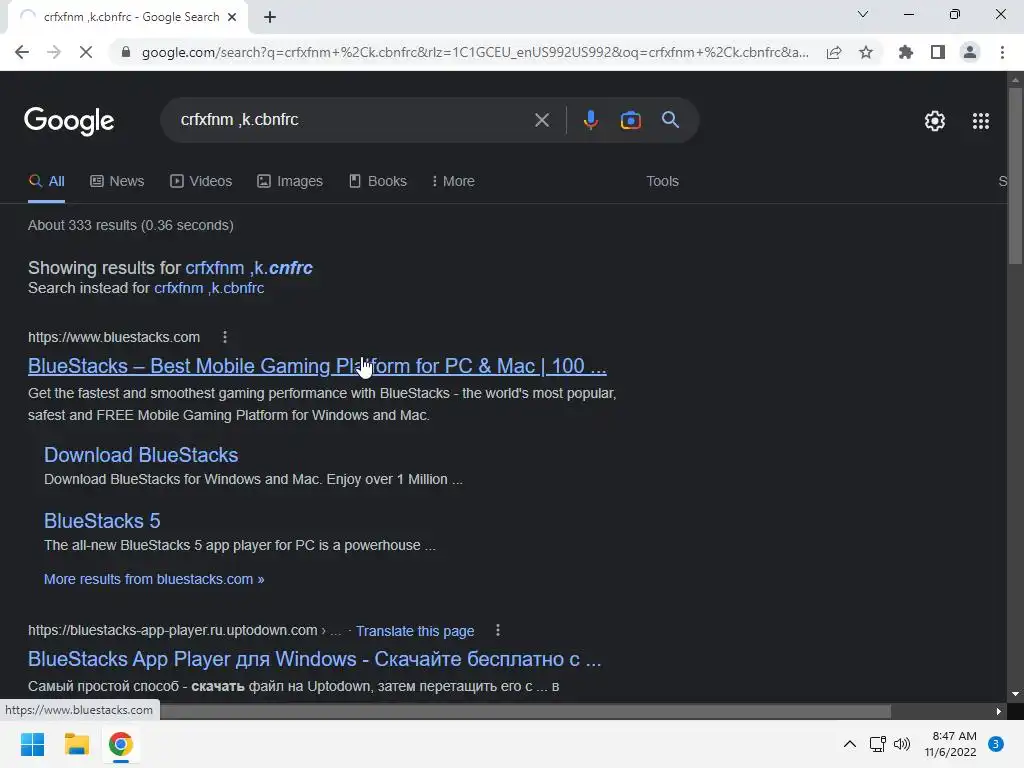Open Chrome side panel
This screenshot has width=1024, height=768.
point(938,52)
